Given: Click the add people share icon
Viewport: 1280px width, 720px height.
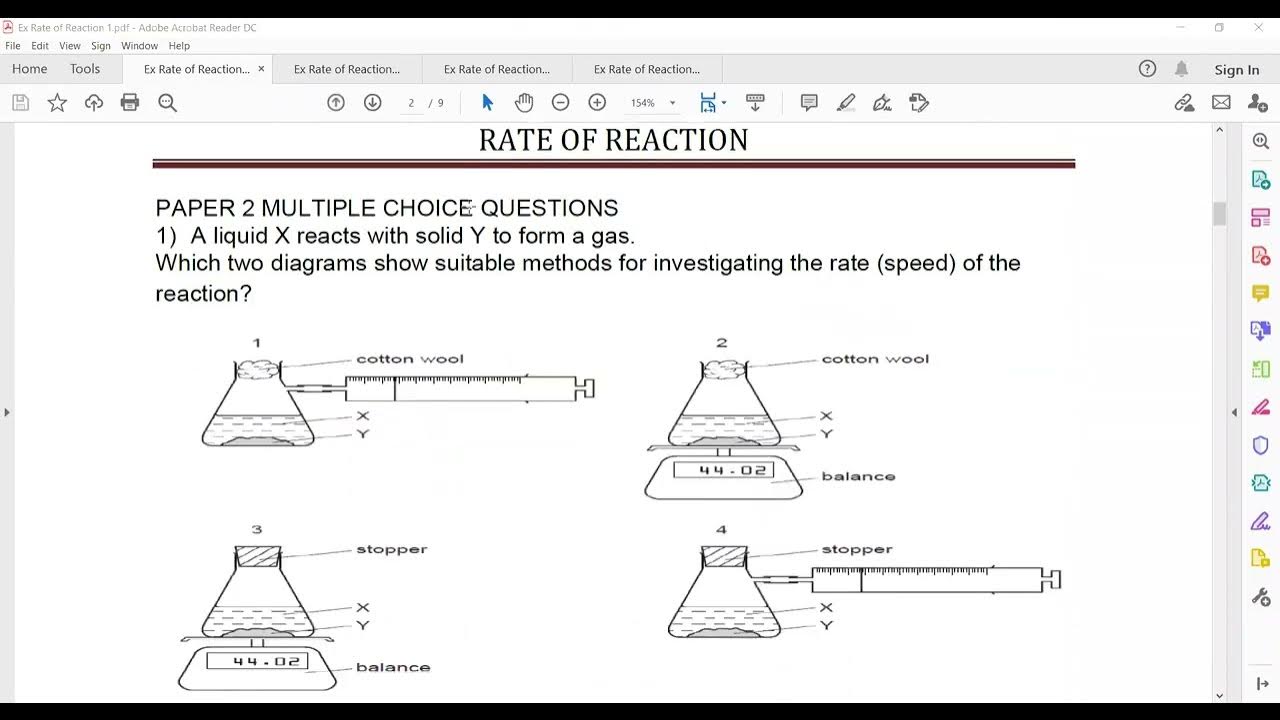Looking at the screenshot, I should pyautogui.click(x=1258, y=102).
